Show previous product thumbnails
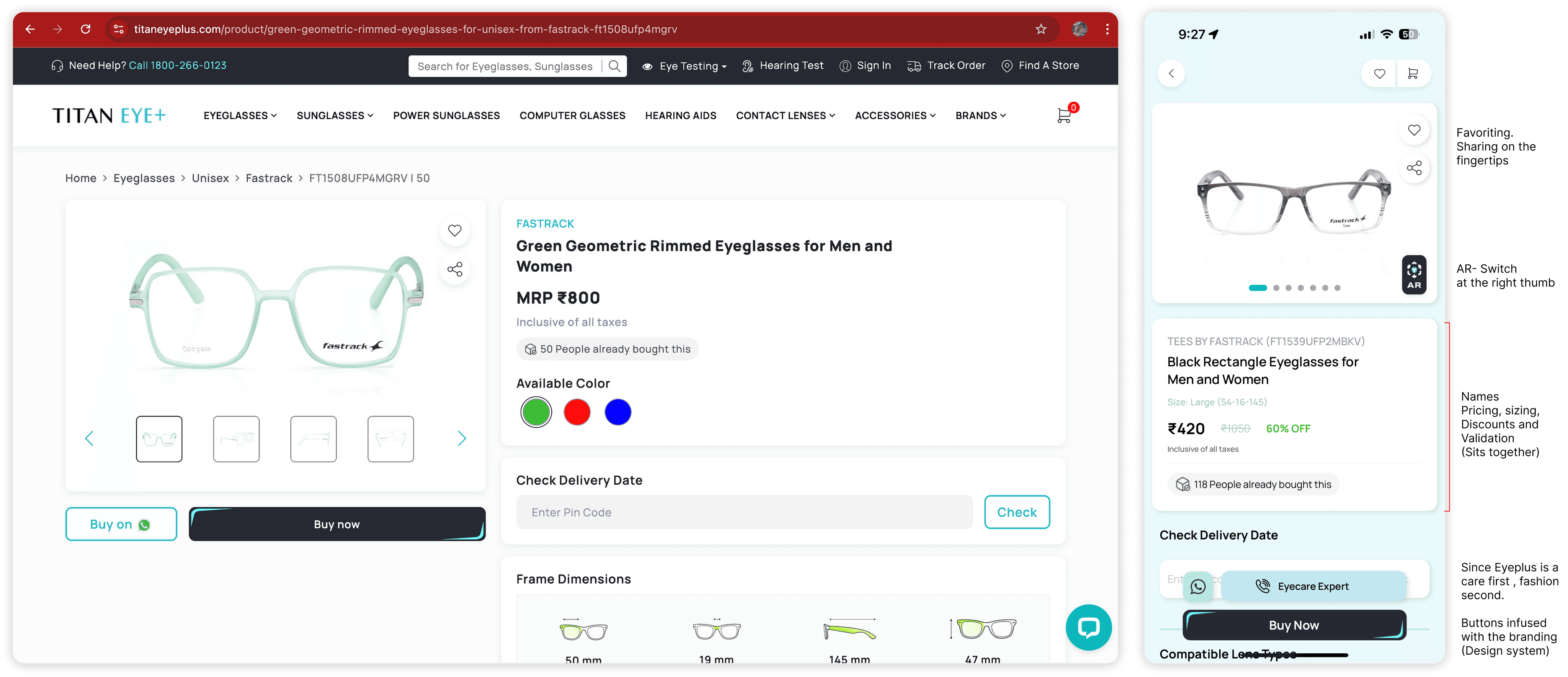Screen dimensions: 1568x677 coord(90,438)
